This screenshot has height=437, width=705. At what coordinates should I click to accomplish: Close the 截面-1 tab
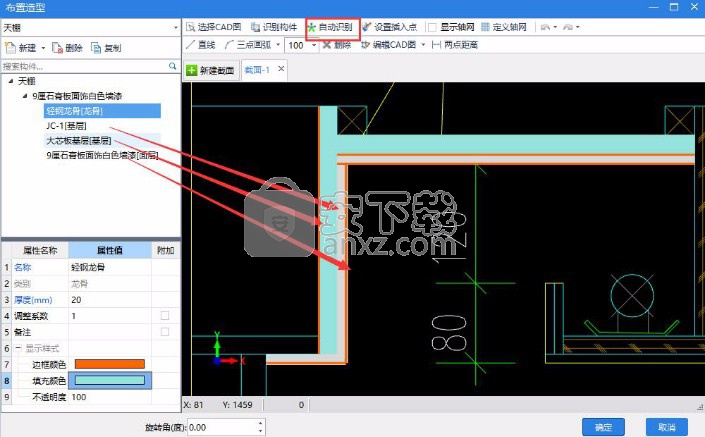[x=281, y=69]
